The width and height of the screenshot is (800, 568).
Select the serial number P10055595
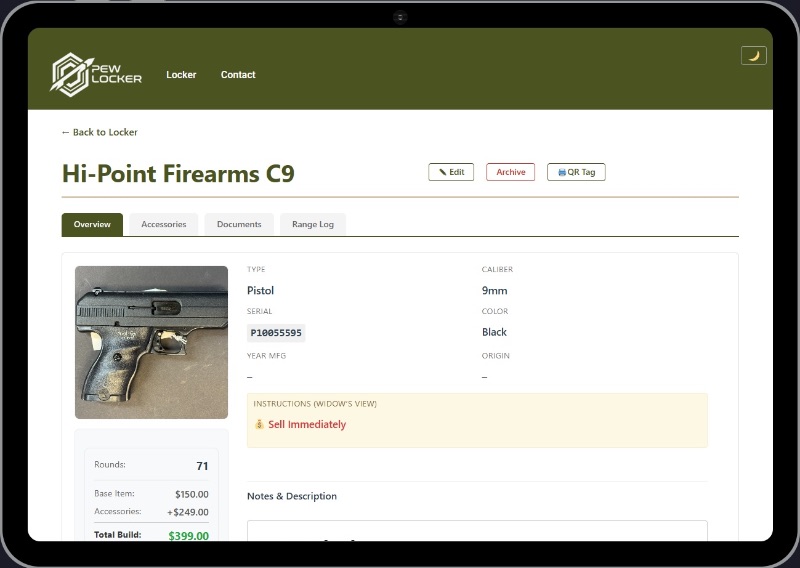(276, 333)
